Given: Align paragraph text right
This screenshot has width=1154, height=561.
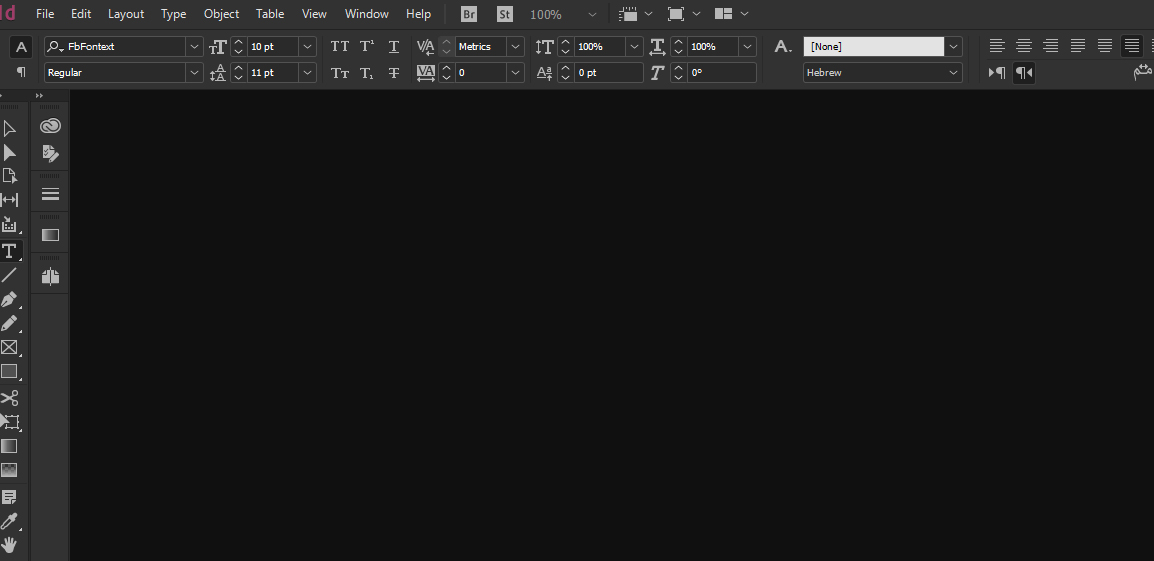Looking at the screenshot, I should [x=1051, y=46].
